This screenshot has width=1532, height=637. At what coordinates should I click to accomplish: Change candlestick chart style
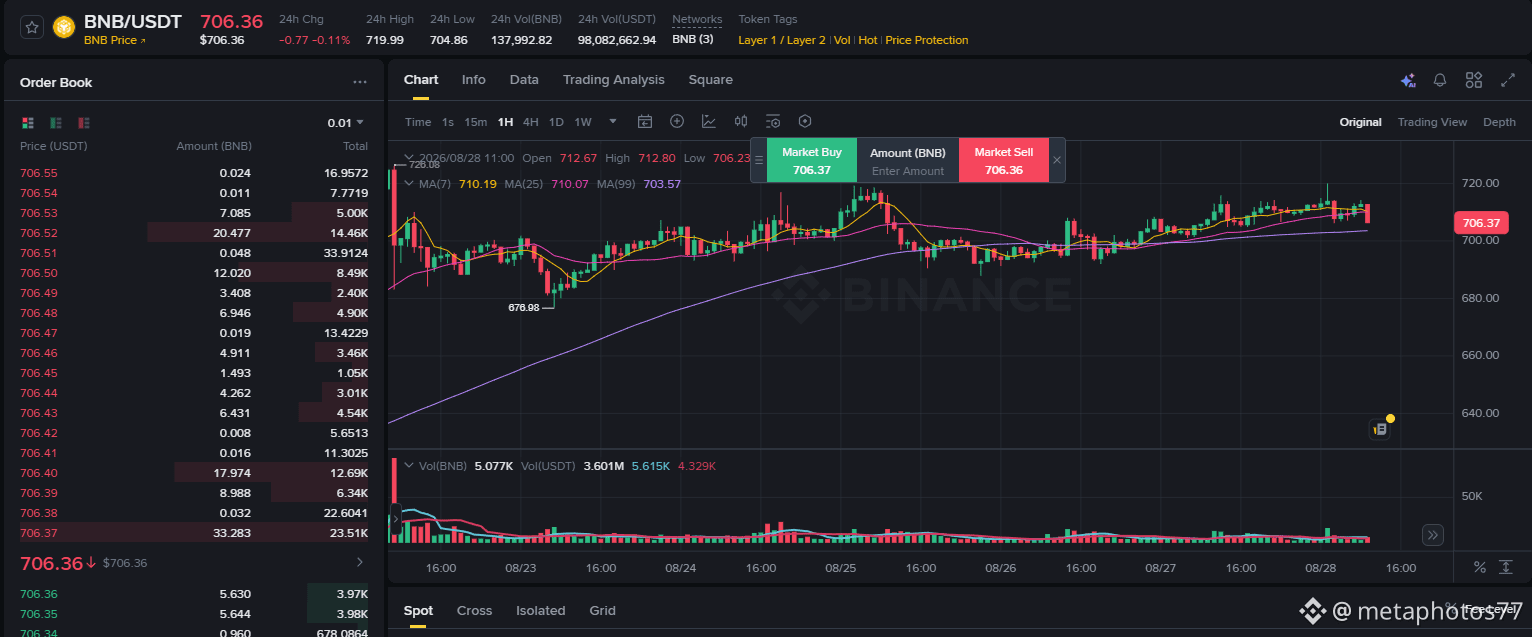[741, 122]
